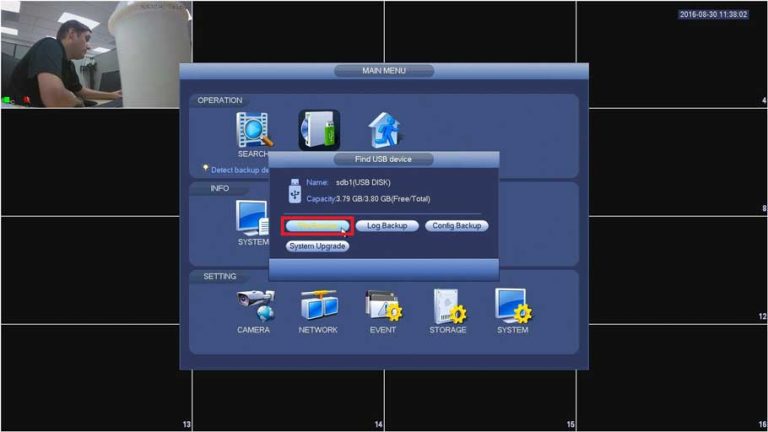Select the empty channel 15 video pane
Image resolution: width=768 pixels, height=432 pixels.
pyautogui.click(x=480, y=401)
